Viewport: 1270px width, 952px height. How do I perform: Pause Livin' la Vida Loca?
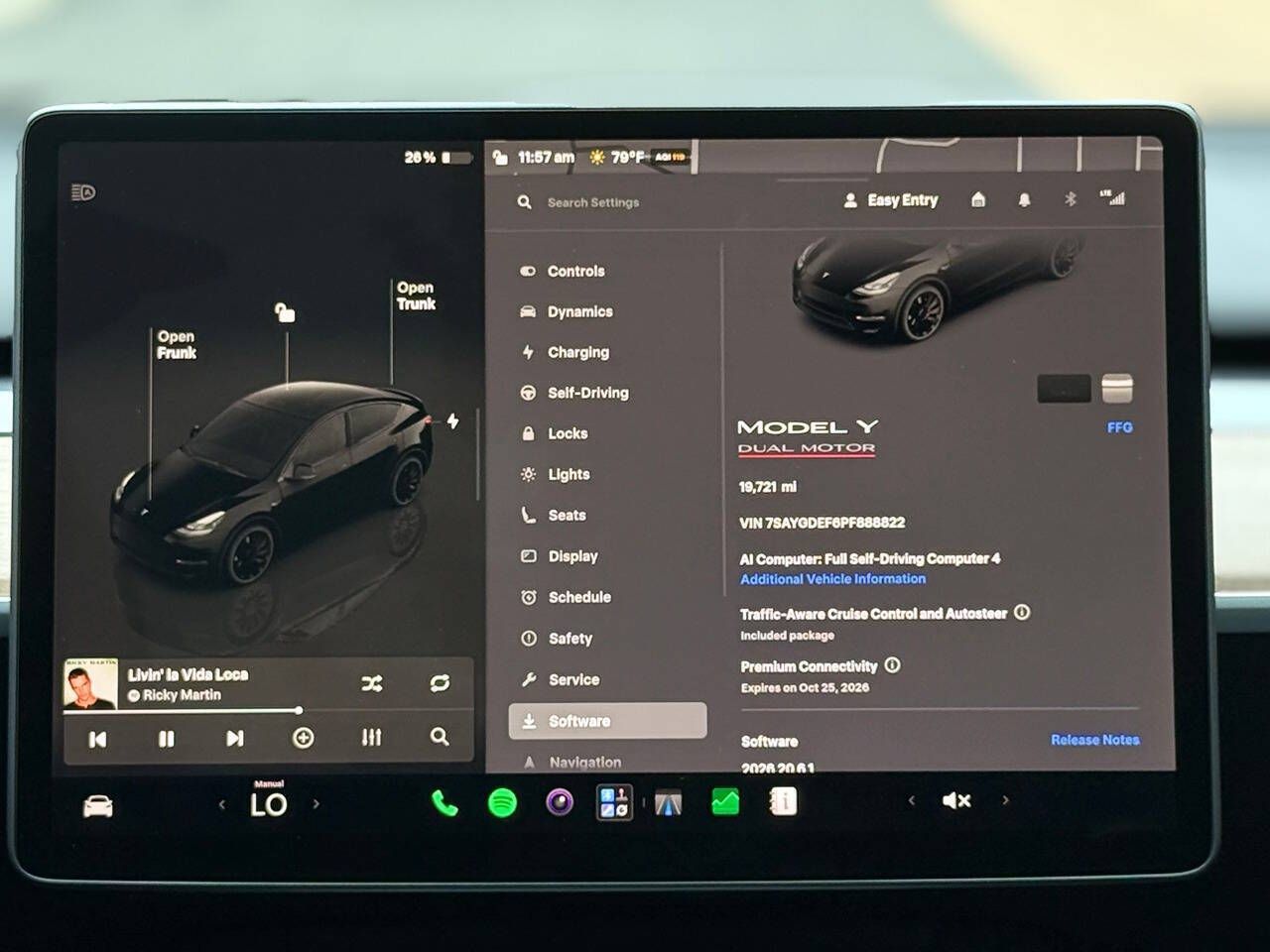[166, 739]
